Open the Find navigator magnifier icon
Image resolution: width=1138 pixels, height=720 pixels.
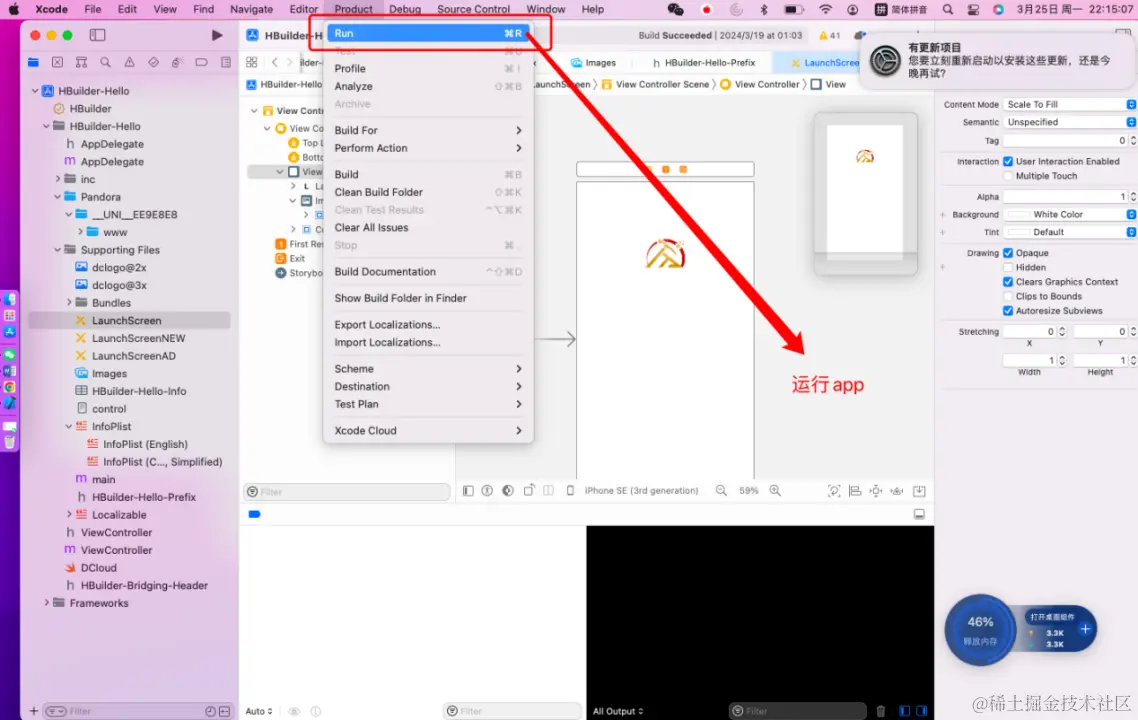pos(105,62)
